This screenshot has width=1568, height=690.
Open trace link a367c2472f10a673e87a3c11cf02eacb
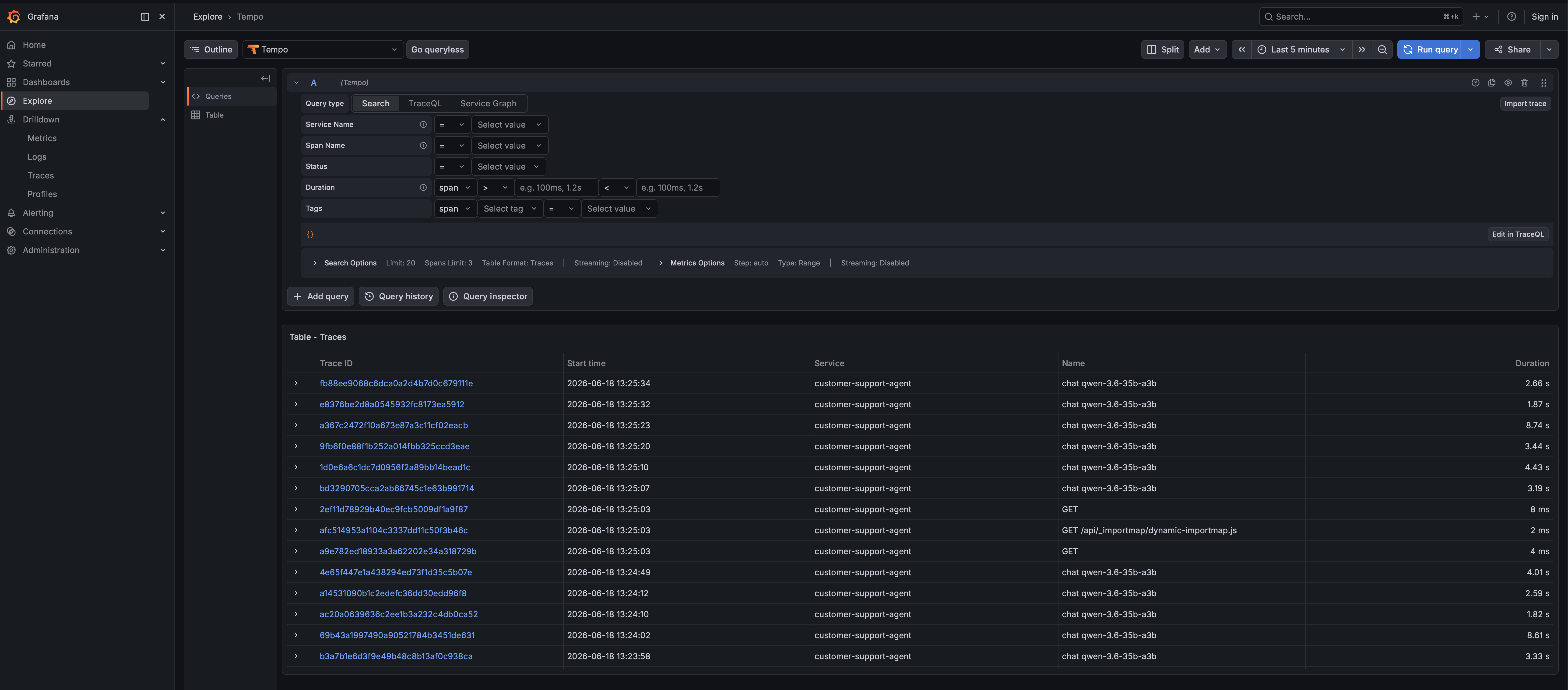(393, 425)
